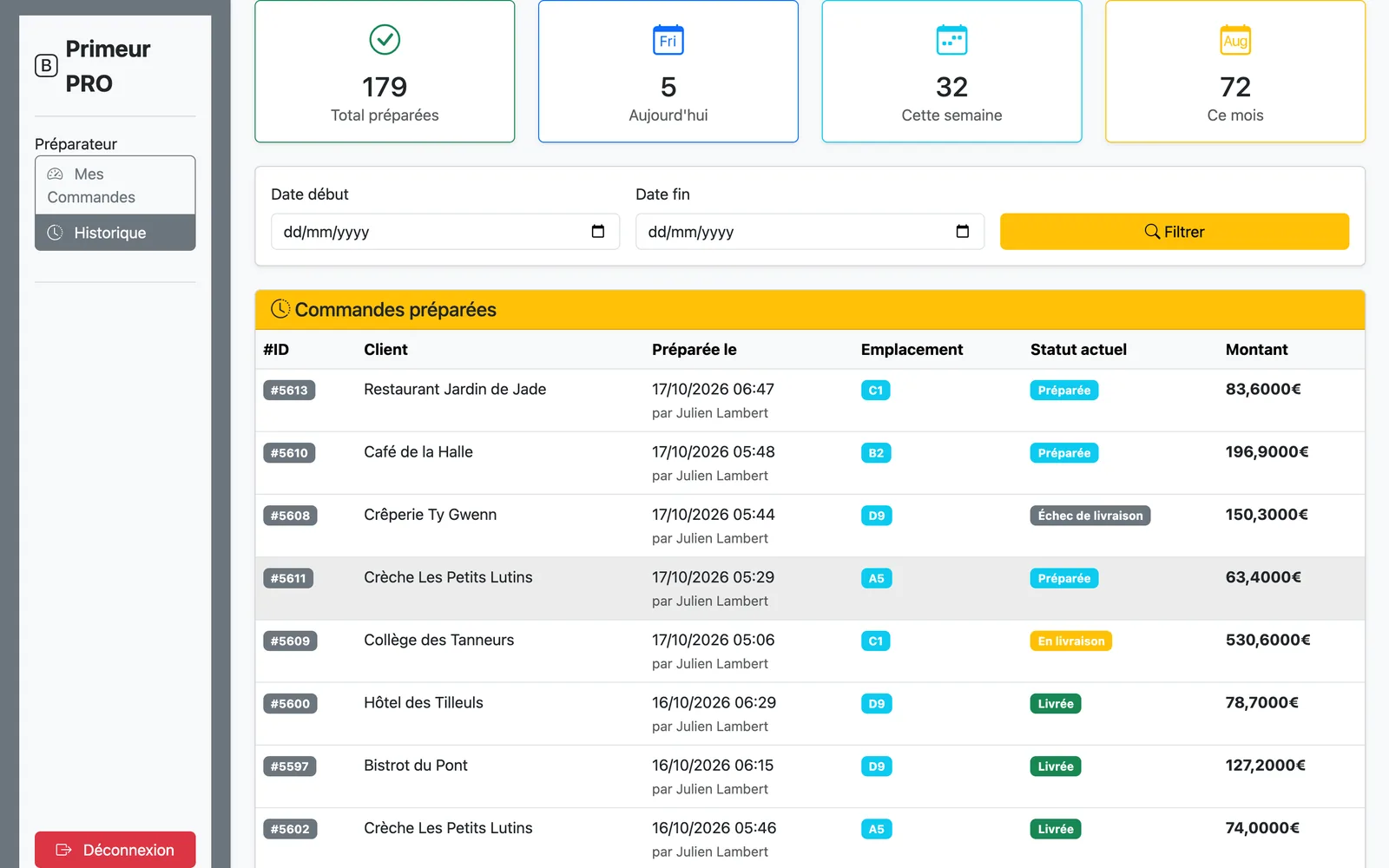Click the Livrée badge for Hôtel des Tilleuls

[1056, 704]
